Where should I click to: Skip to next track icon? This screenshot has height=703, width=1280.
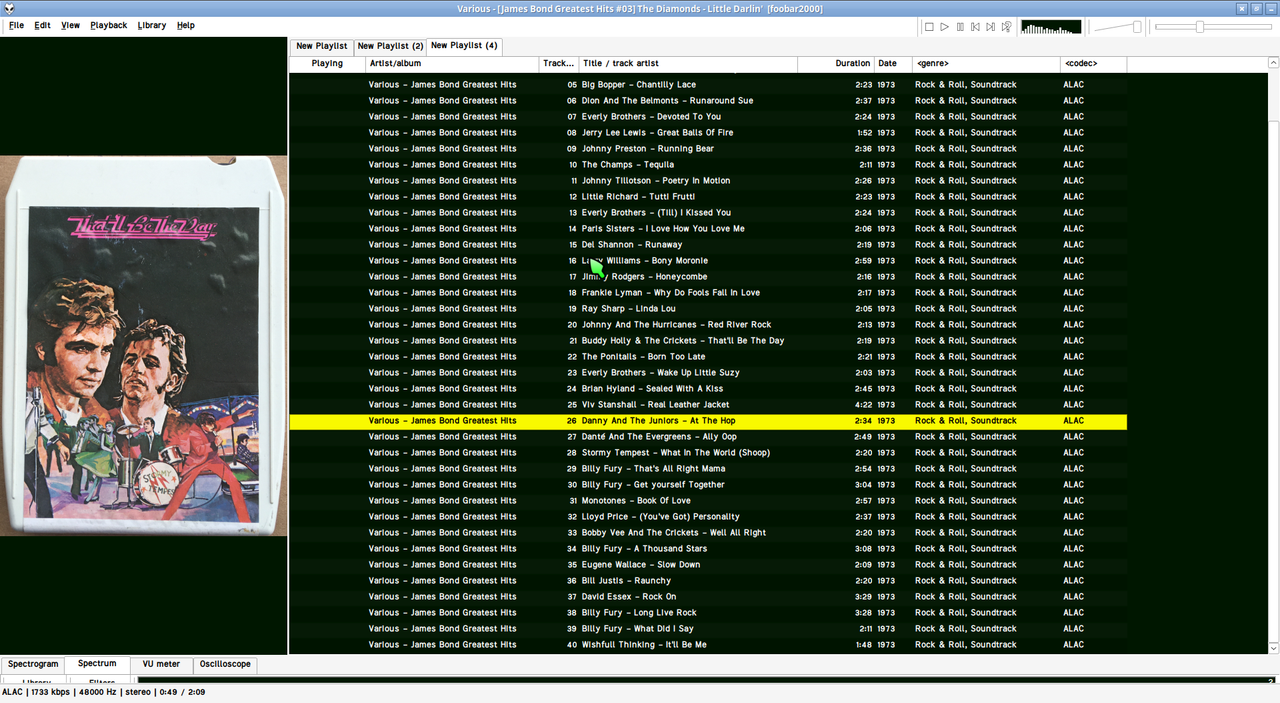click(x=991, y=27)
